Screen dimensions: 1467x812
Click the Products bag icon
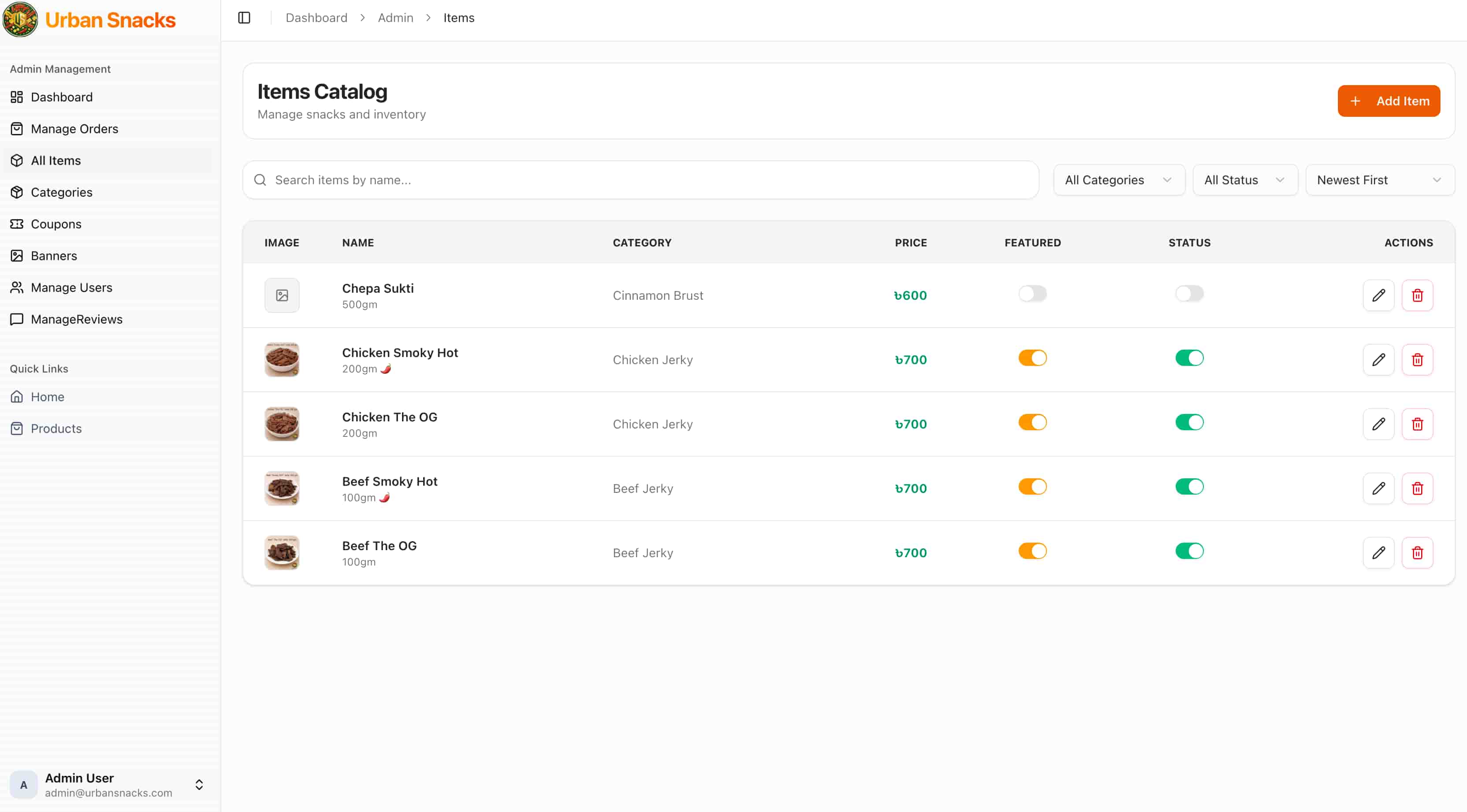point(17,428)
